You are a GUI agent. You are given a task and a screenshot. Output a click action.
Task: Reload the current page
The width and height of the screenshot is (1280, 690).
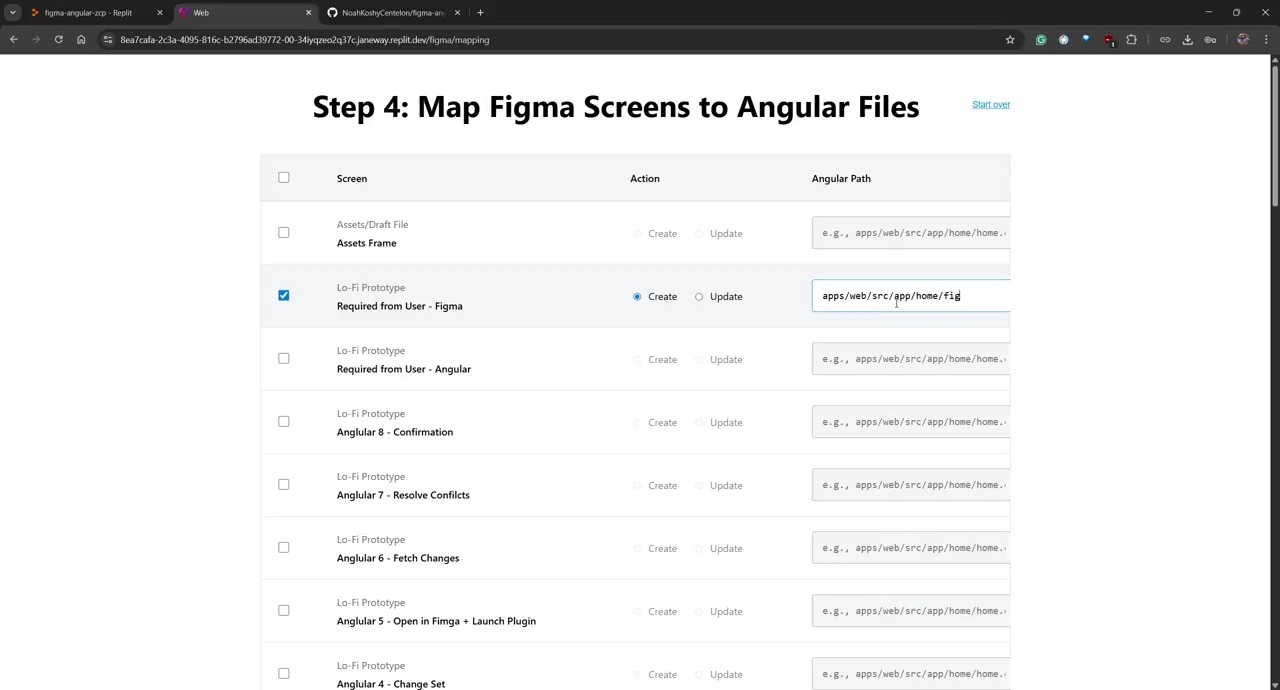click(x=58, y=40)
